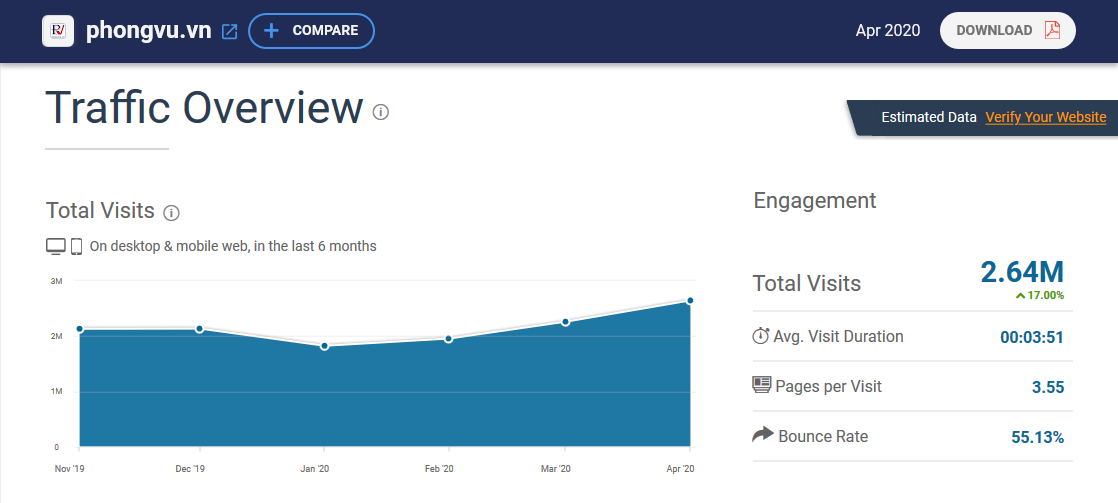Click the stopwatch icon for Avg. Visit Duration
The height and width of the screenshot is (503, 1118).
coord(761,336)
